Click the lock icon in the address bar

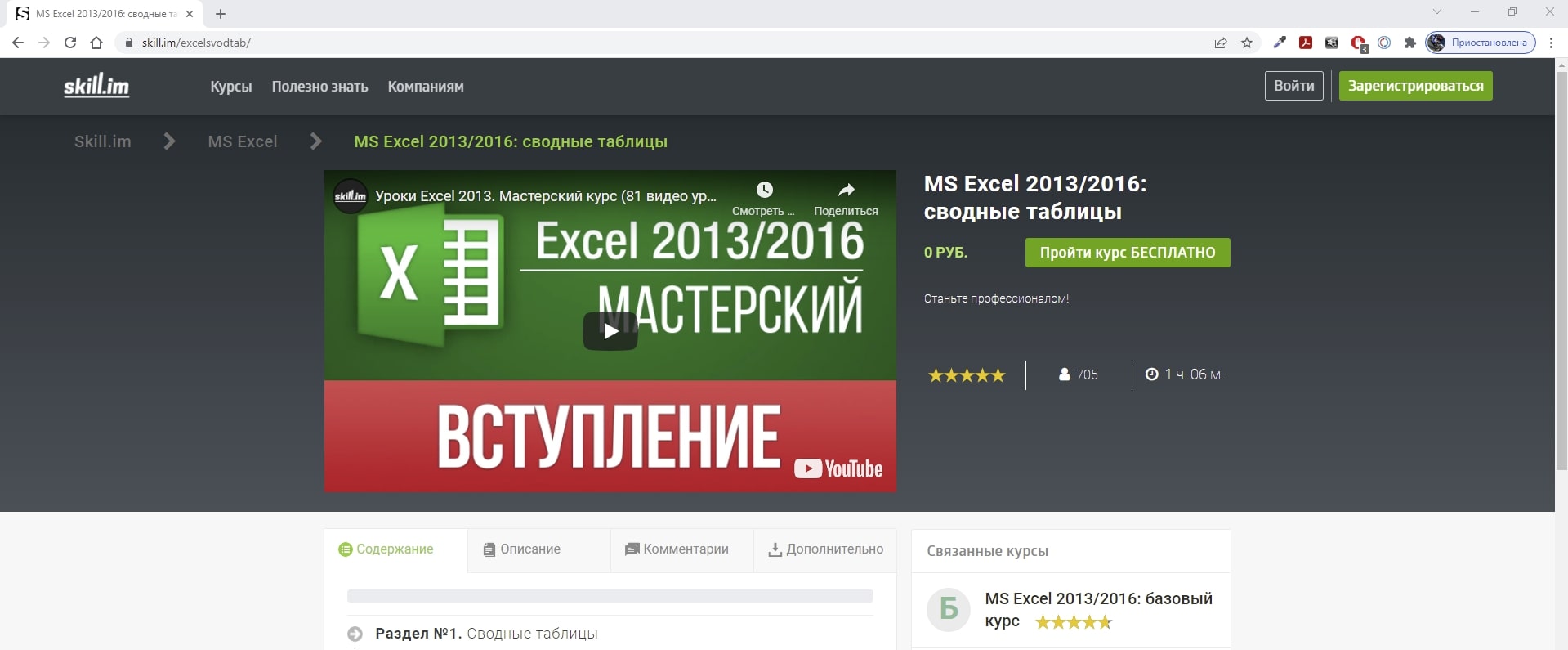click(128, 43)
